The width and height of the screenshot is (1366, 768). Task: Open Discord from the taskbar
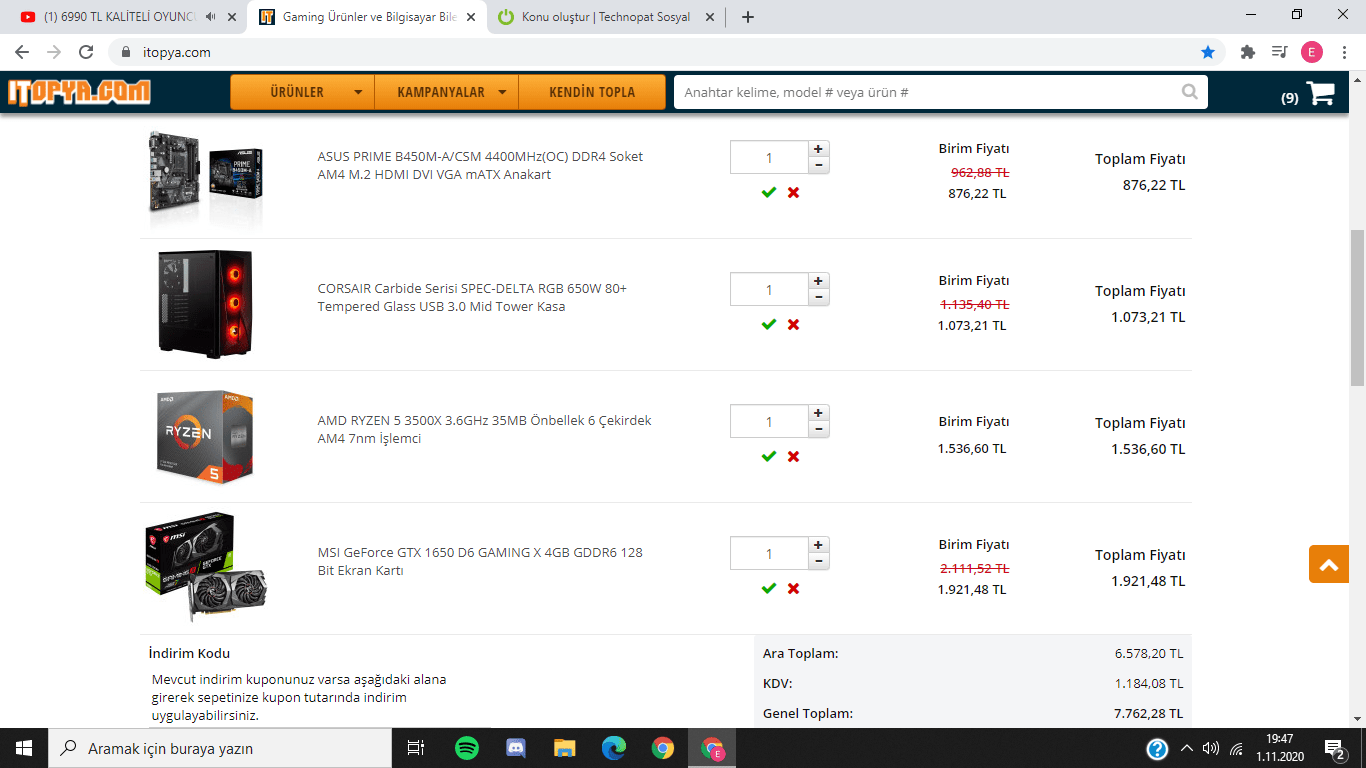click(516, 748)
